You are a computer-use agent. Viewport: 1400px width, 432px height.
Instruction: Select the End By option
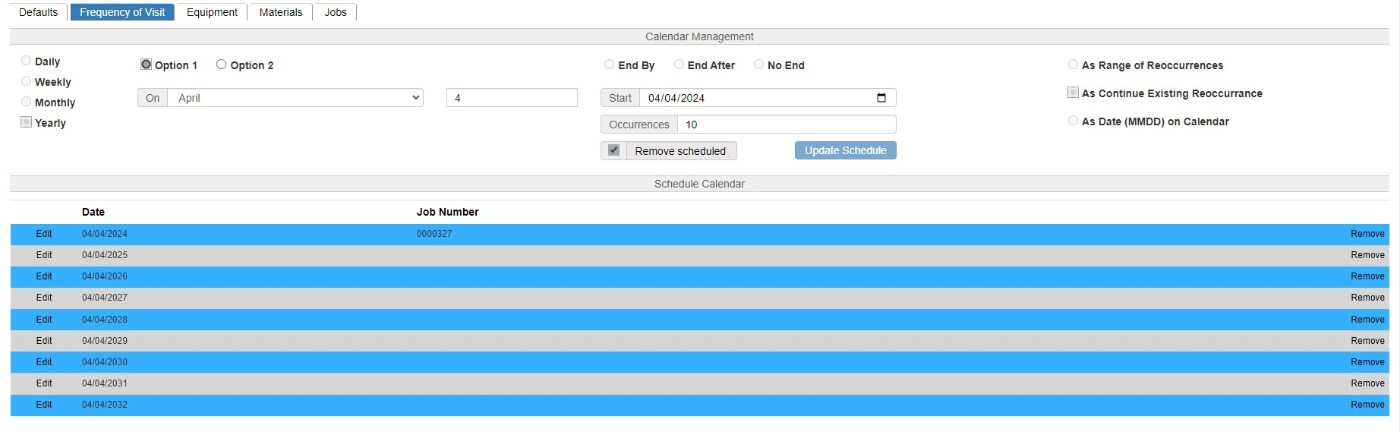[609, 65]
